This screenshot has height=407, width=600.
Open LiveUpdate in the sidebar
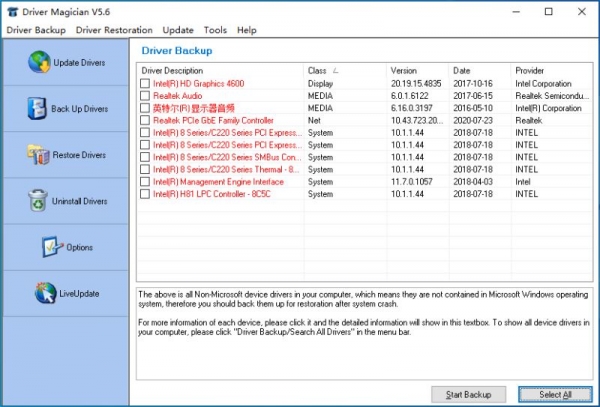[66, 294]
